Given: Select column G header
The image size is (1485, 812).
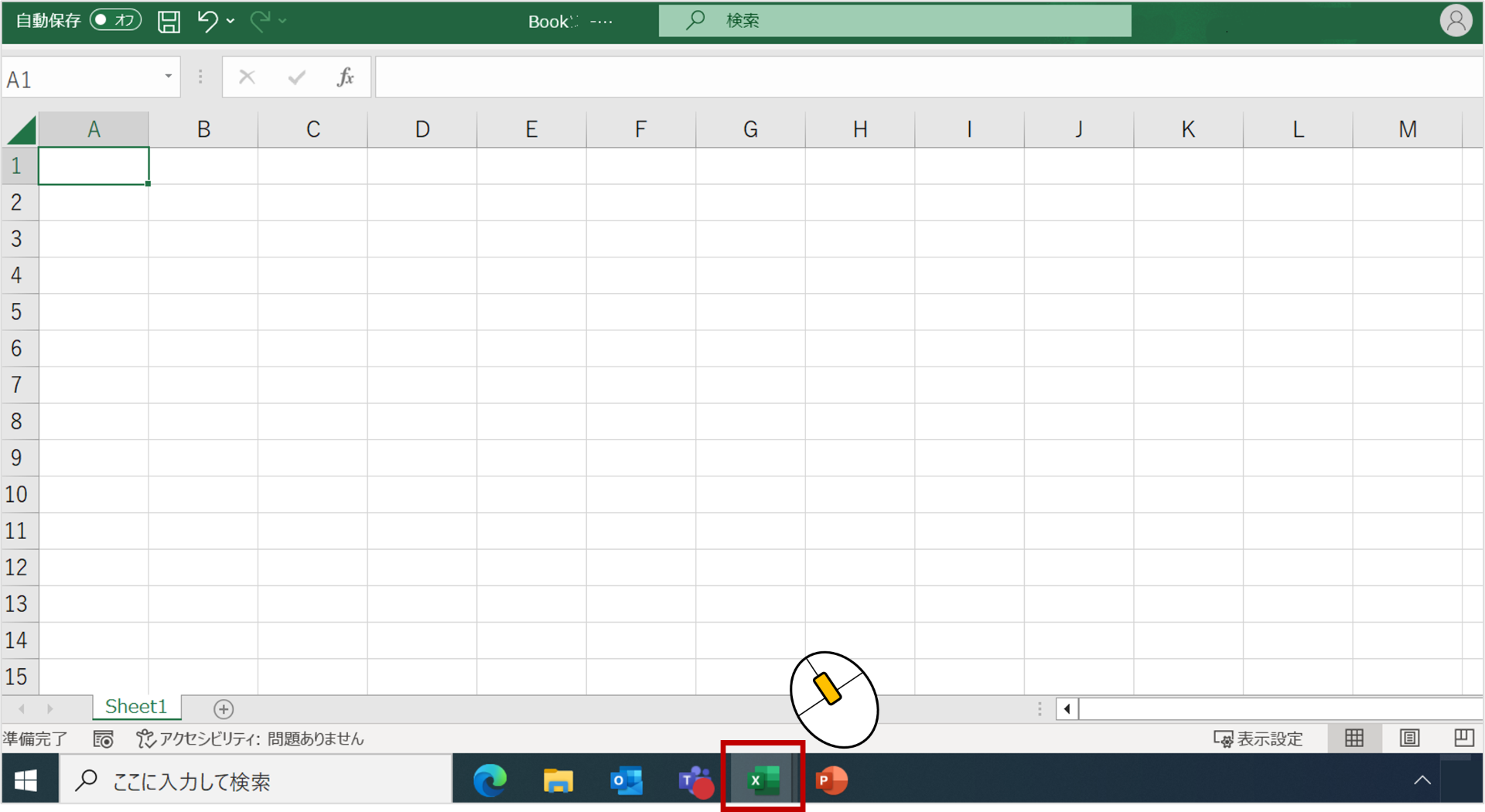Looking at the screenshot, I should coord(750,129).
